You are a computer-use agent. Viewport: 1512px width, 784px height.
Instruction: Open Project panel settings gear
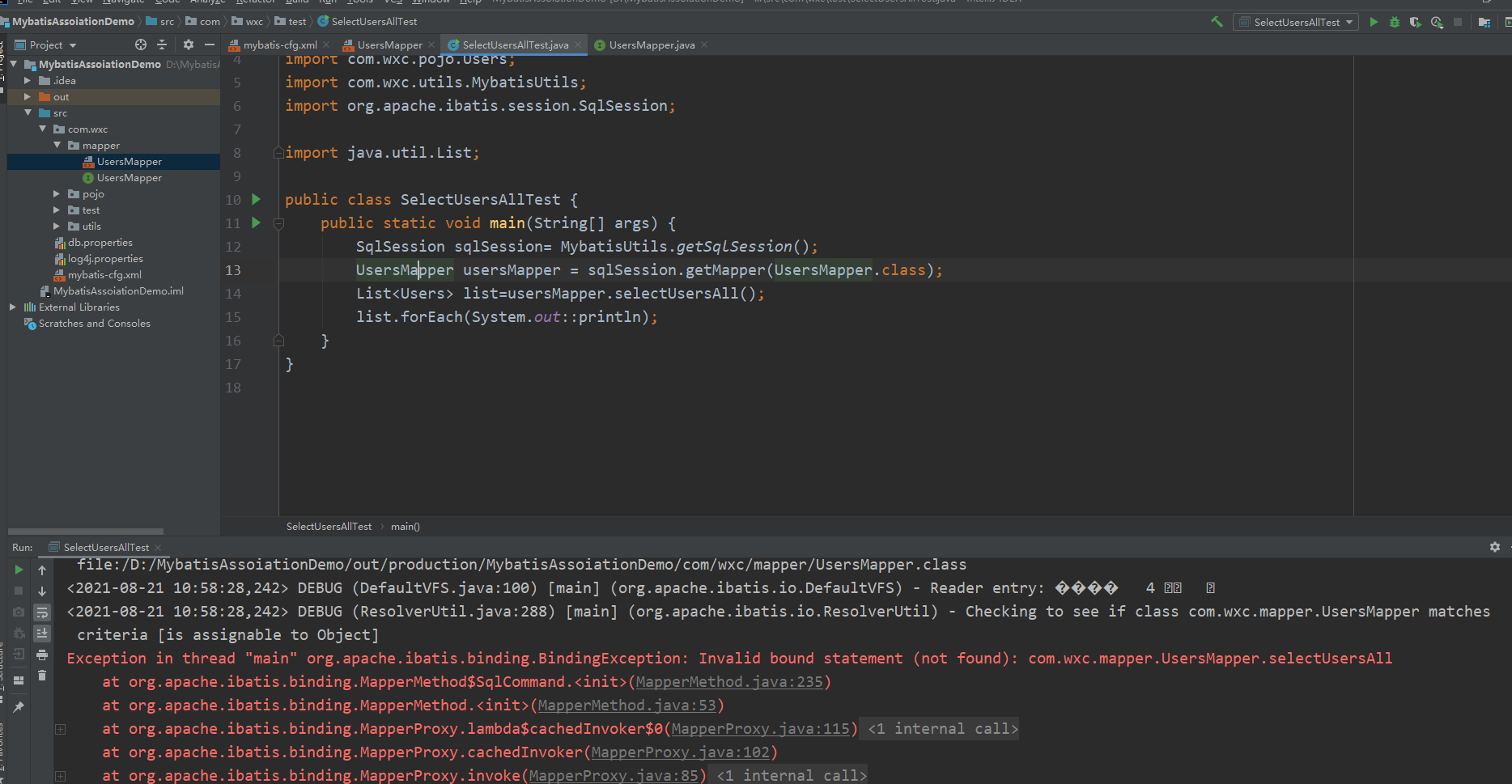point(188,44)
